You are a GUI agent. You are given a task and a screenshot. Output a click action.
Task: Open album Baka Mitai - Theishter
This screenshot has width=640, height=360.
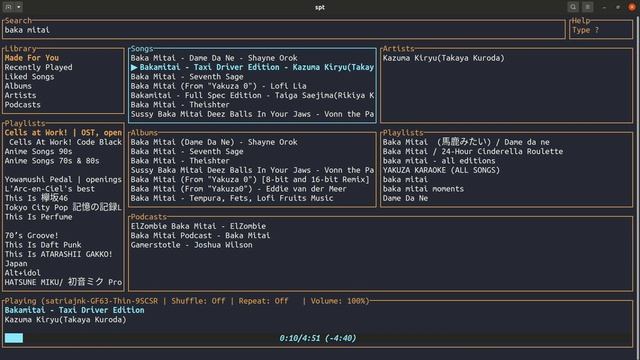click(x=180, y=161)
